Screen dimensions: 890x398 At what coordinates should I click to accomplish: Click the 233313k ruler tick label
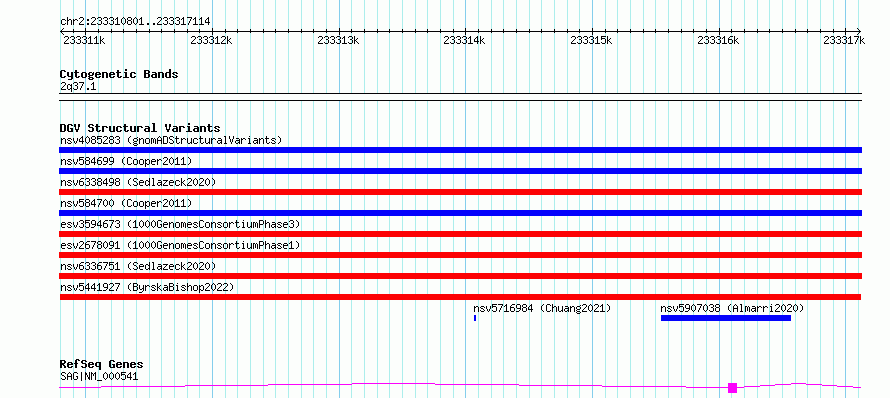click(338, 41)
